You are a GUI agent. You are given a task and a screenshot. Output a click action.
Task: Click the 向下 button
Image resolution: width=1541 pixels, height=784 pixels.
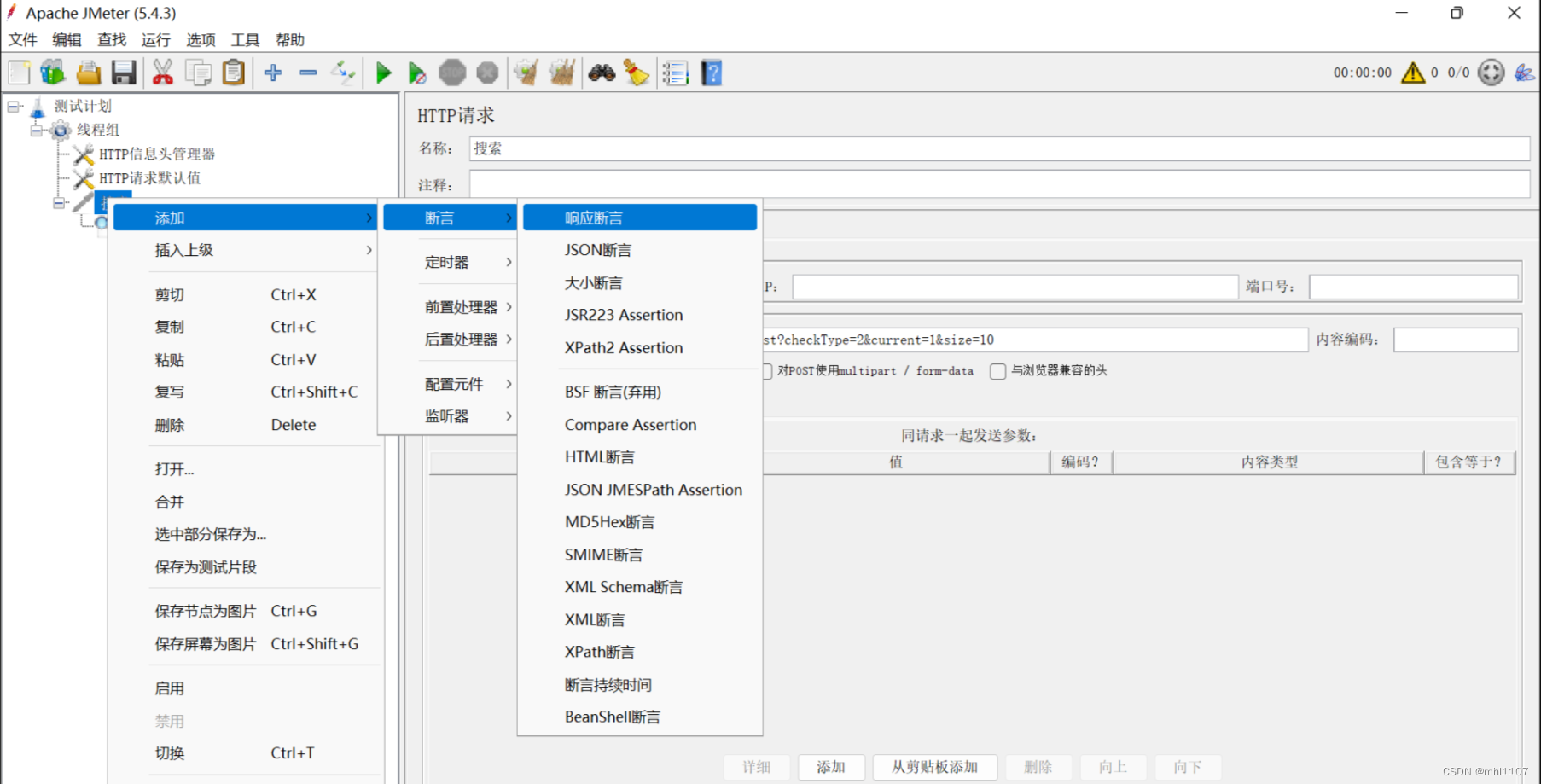1187,767
